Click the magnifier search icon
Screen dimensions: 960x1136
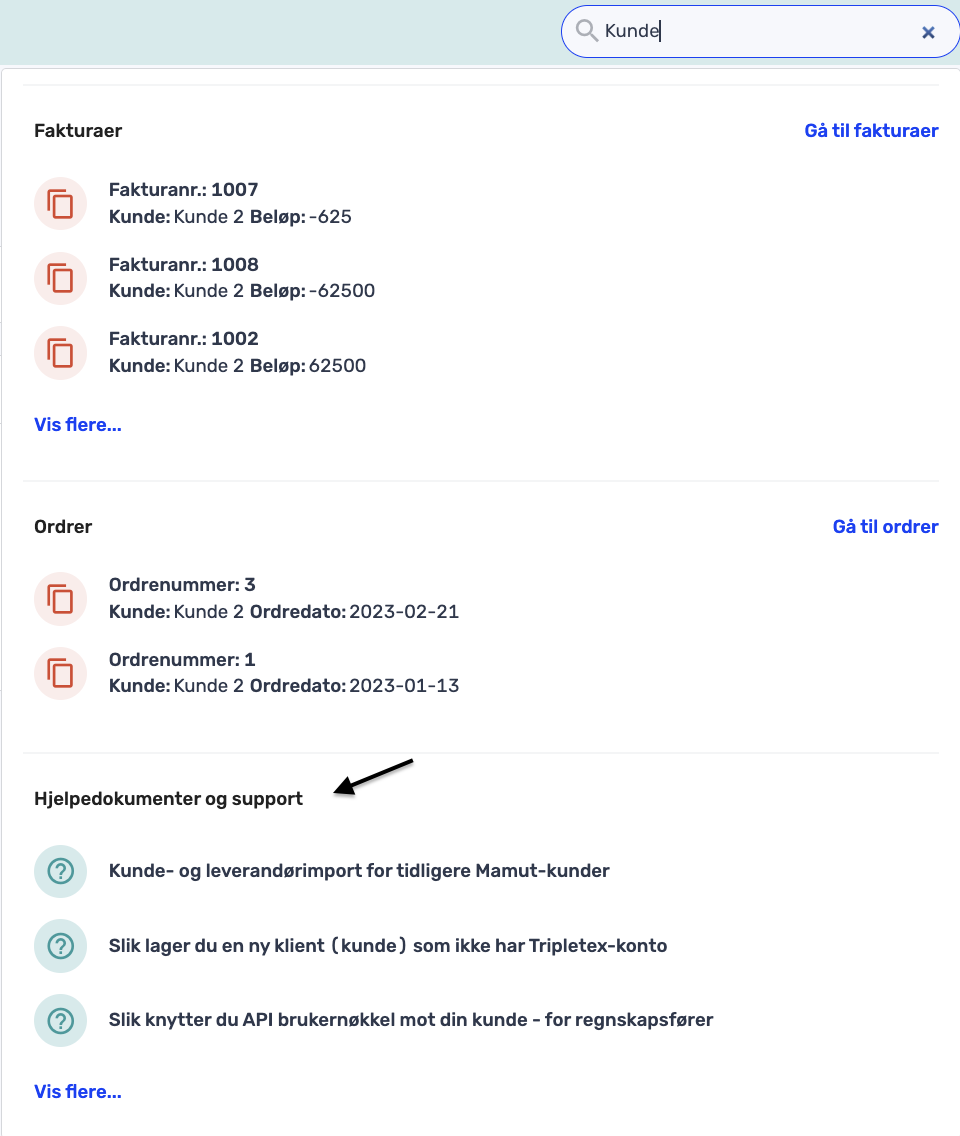click(586, 30)
